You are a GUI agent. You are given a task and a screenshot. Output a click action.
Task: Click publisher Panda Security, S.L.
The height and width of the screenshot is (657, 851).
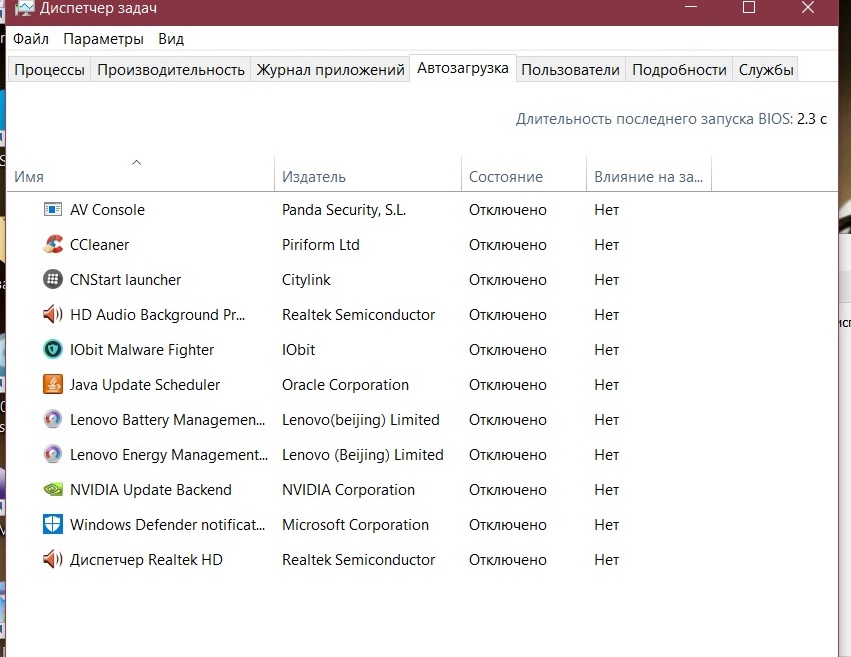point(344,210)
